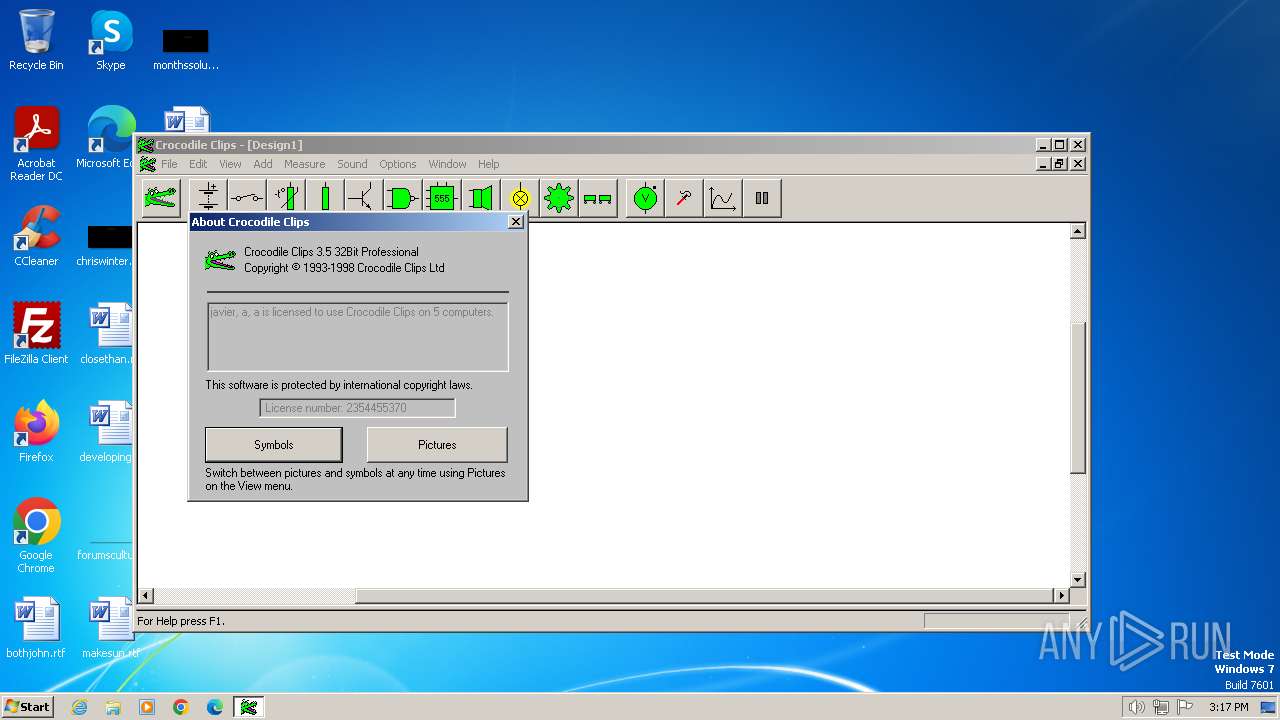
Task: Open the lamp light outputs toolbar
Action: click(x=520, y=198)
